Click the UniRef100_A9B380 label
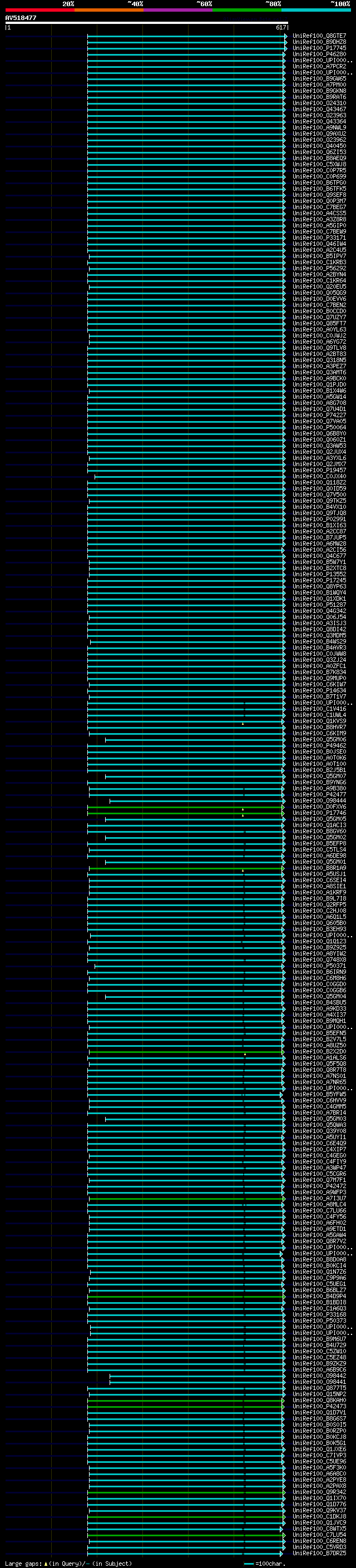The width and height of the screenshot is (356, 1568). coord(319,788)
